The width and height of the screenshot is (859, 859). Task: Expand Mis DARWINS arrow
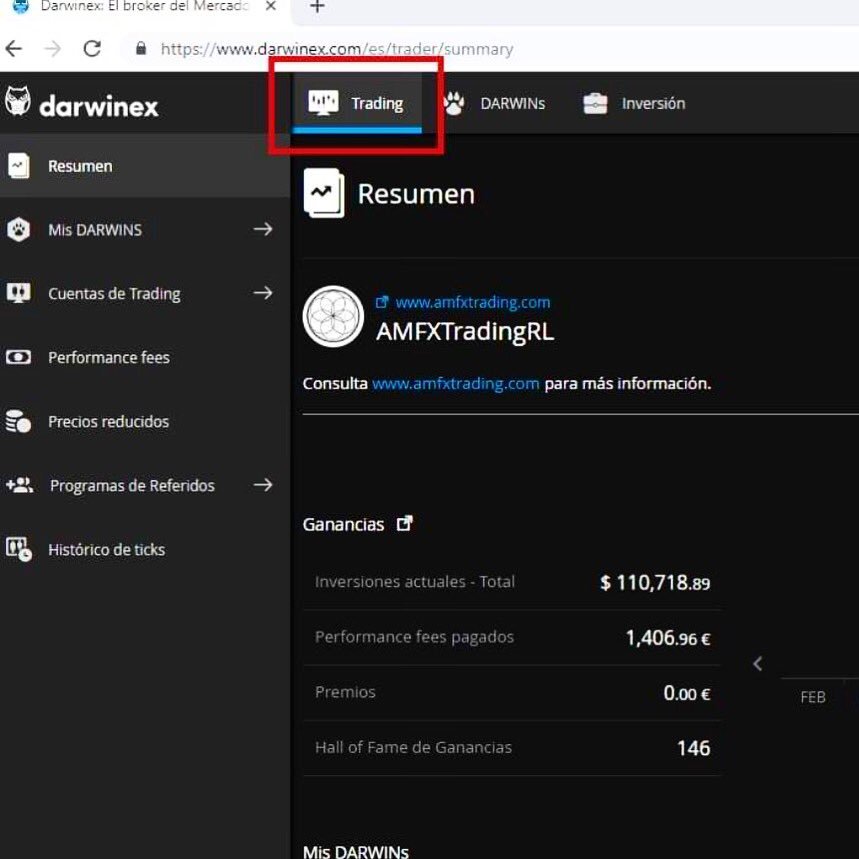click(263, 229)
